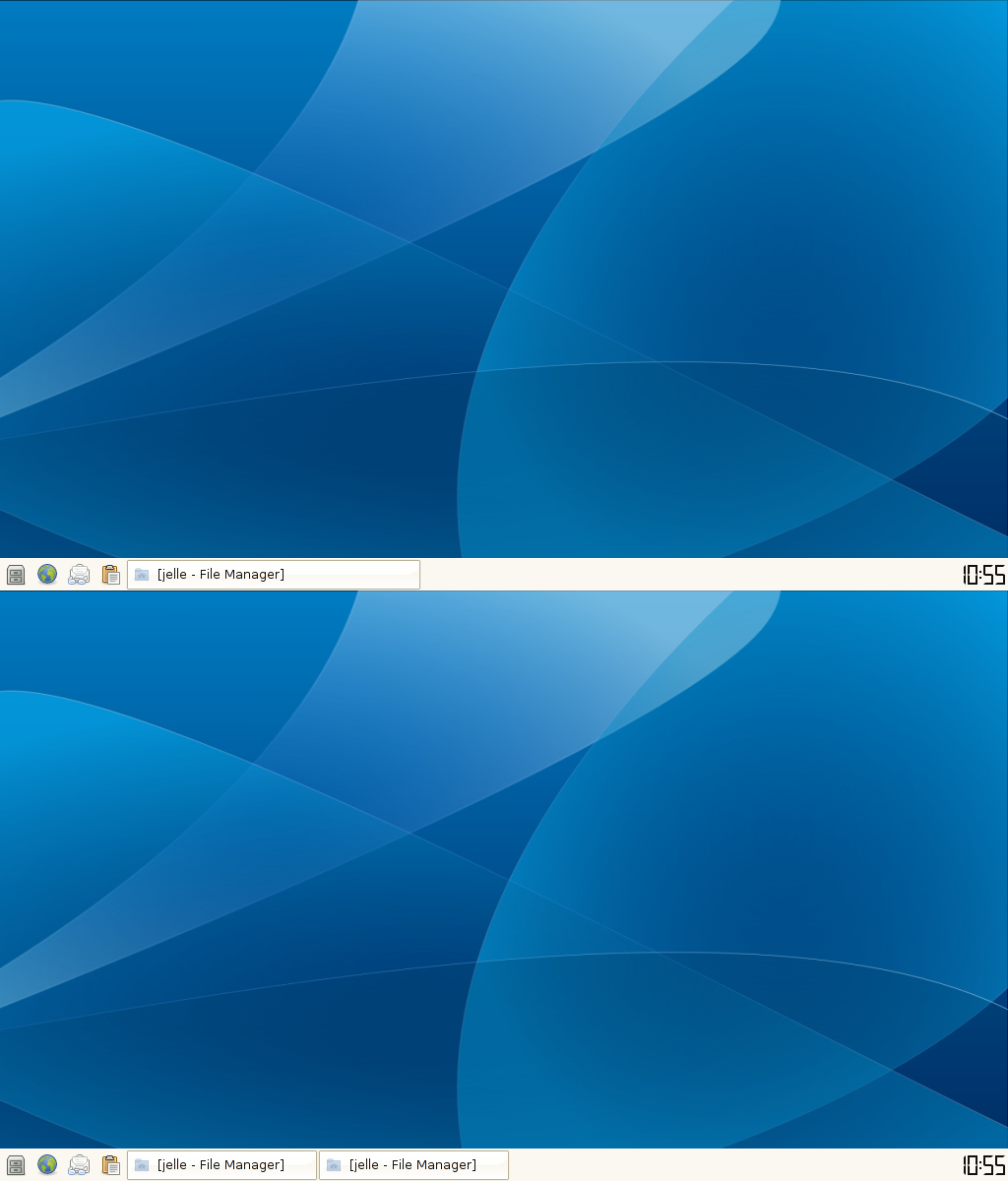Click the clipboard manager icon in the upper panel
The width and height of the screenshot is (1008, 1181).
tap(110, 575)
